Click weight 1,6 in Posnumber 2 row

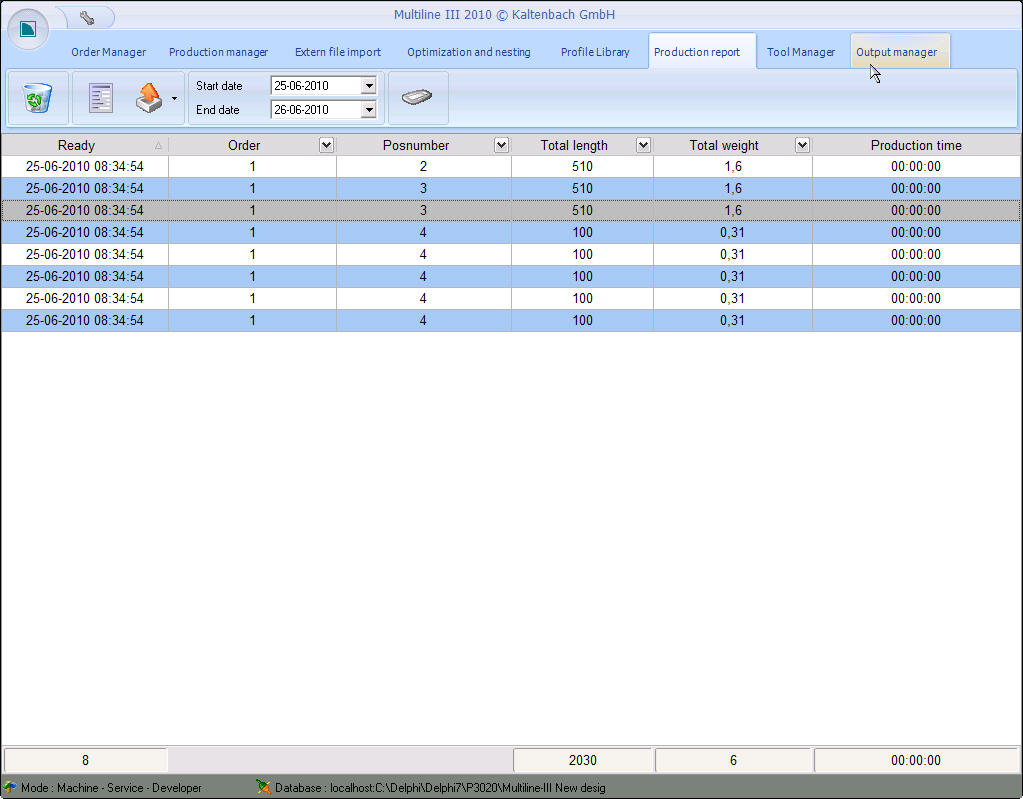tap(733, 166)
